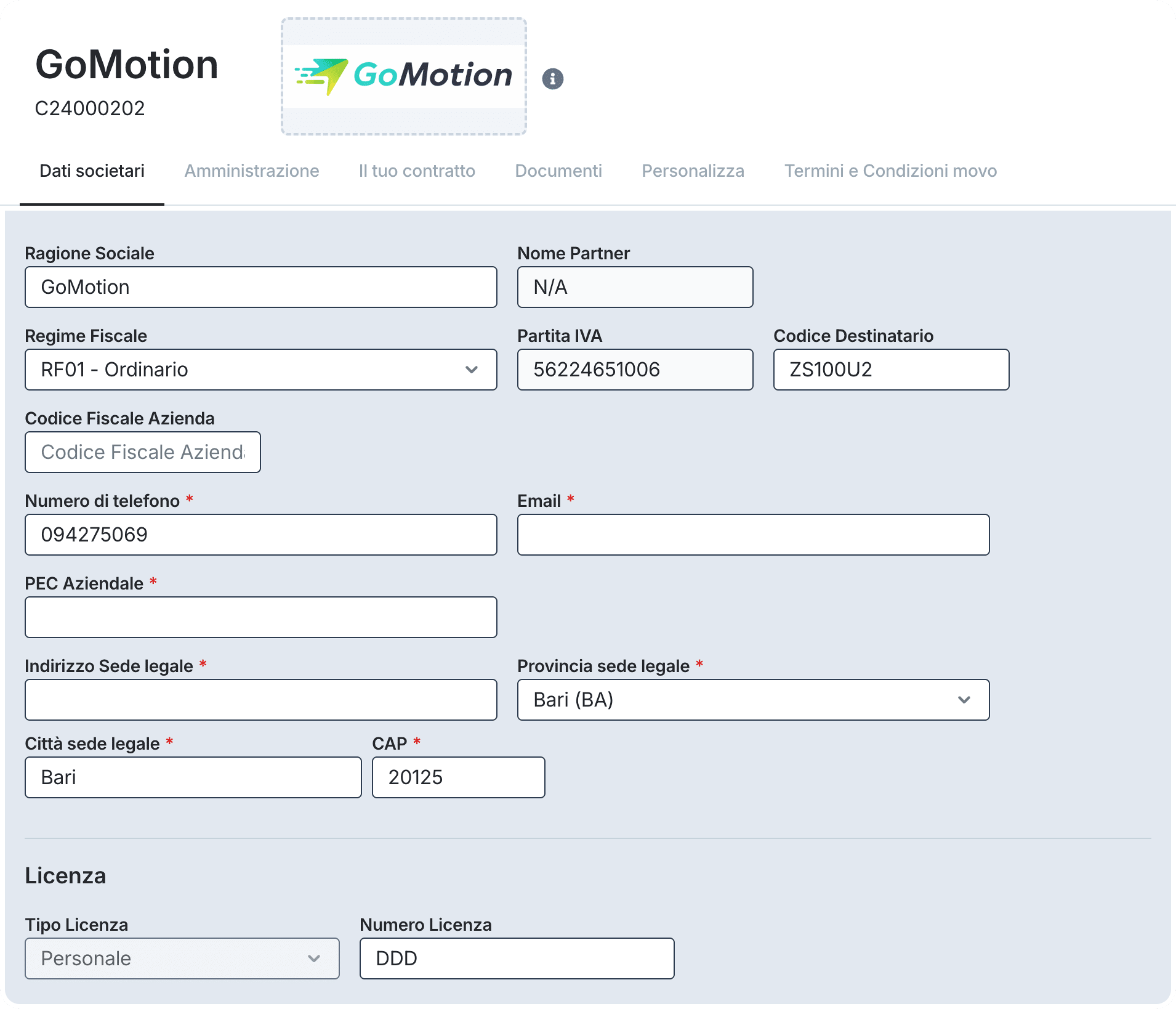Switch to the Amministrazione tab
The height and width of the screenshot is (1009, 1176).
(251, 171)
